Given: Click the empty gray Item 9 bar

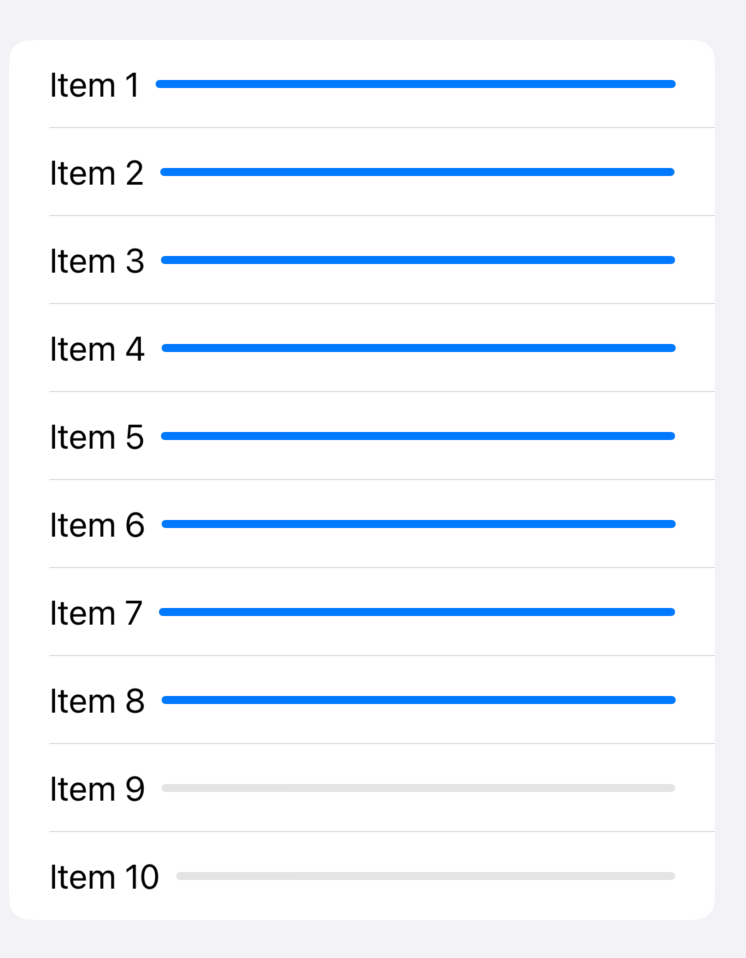Looking at the screenshot, I should click(418, 788).
